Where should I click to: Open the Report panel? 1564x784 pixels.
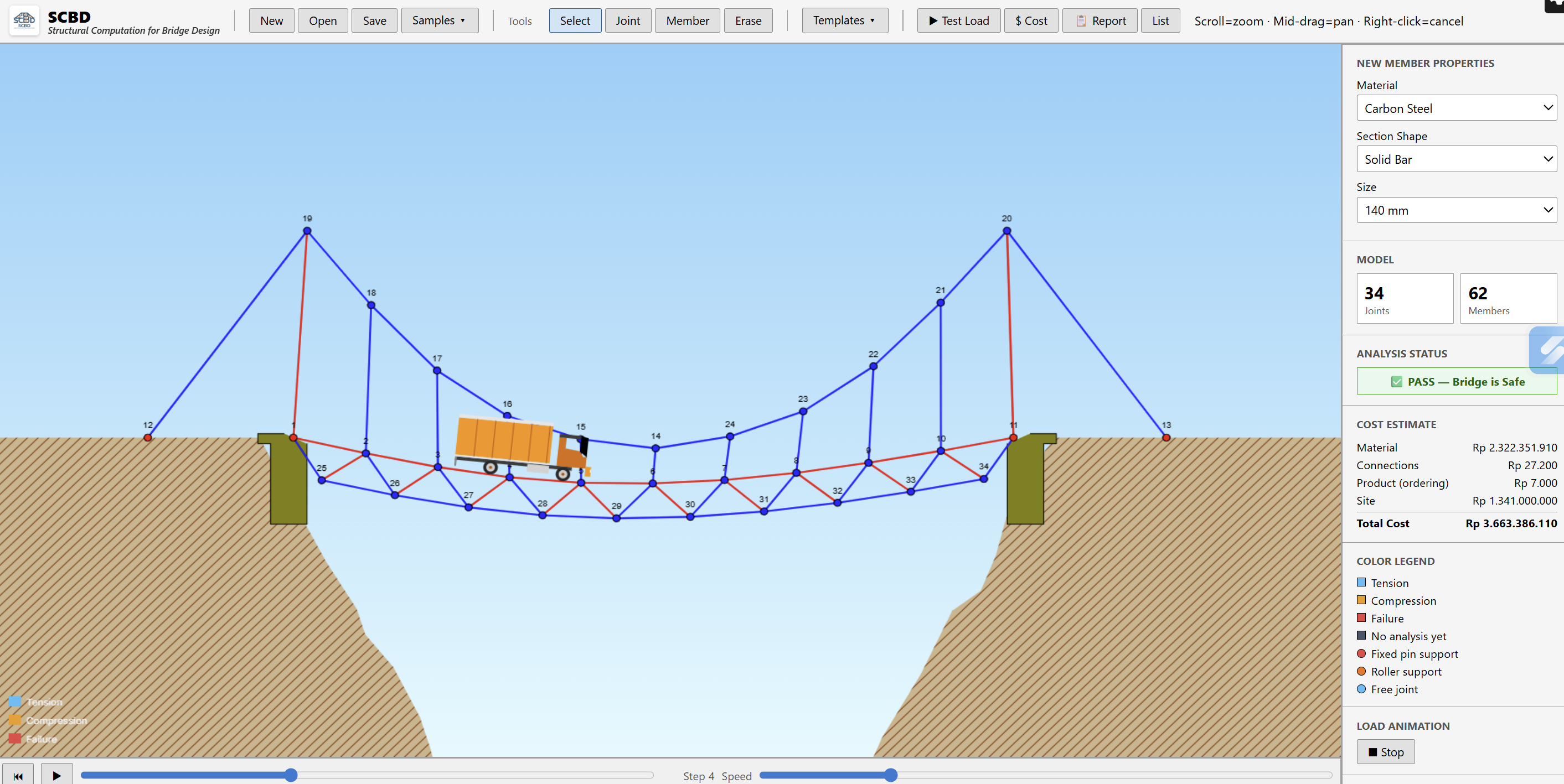[x=1100, y=20]
